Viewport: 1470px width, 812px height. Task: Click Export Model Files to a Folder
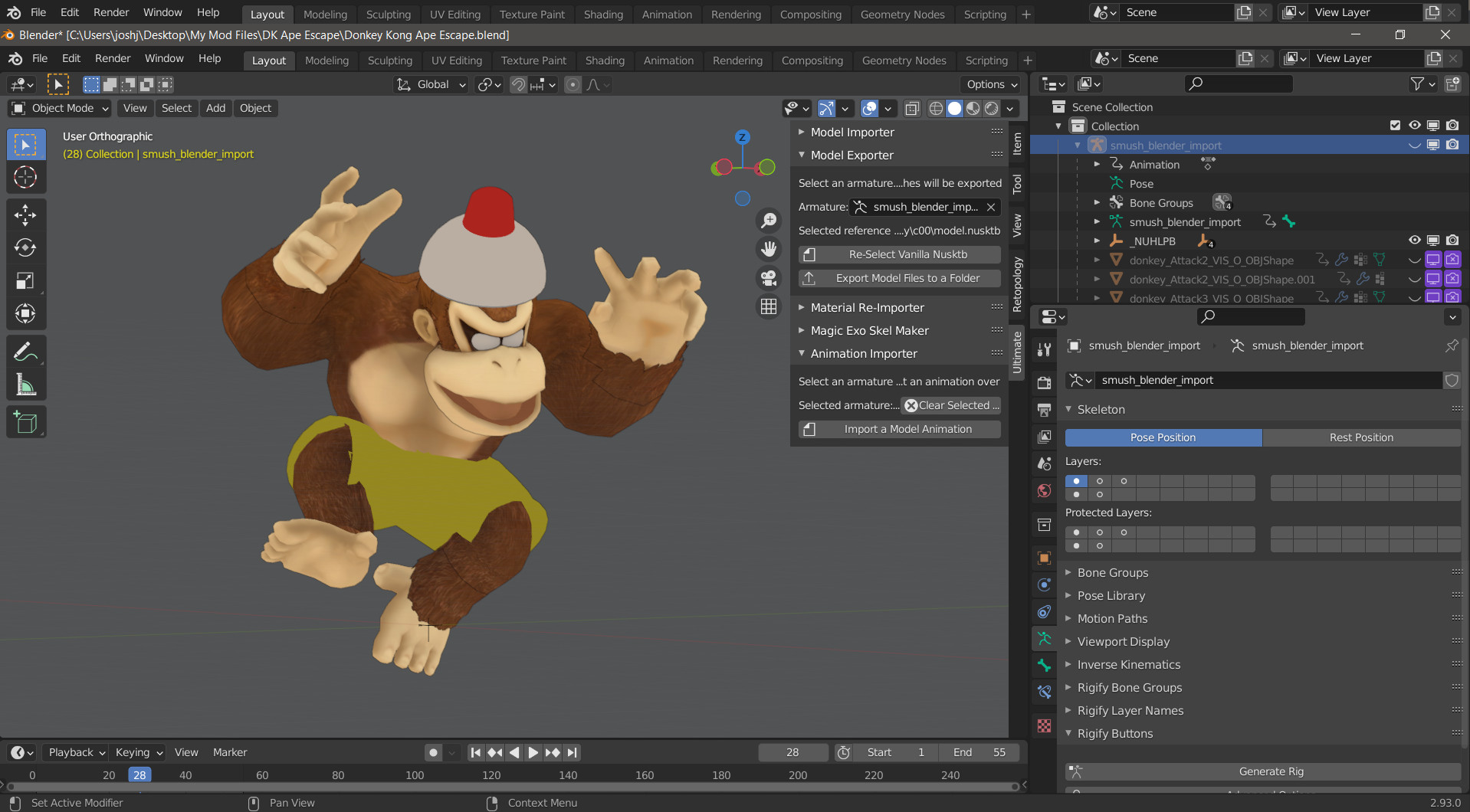click(900, 278)
